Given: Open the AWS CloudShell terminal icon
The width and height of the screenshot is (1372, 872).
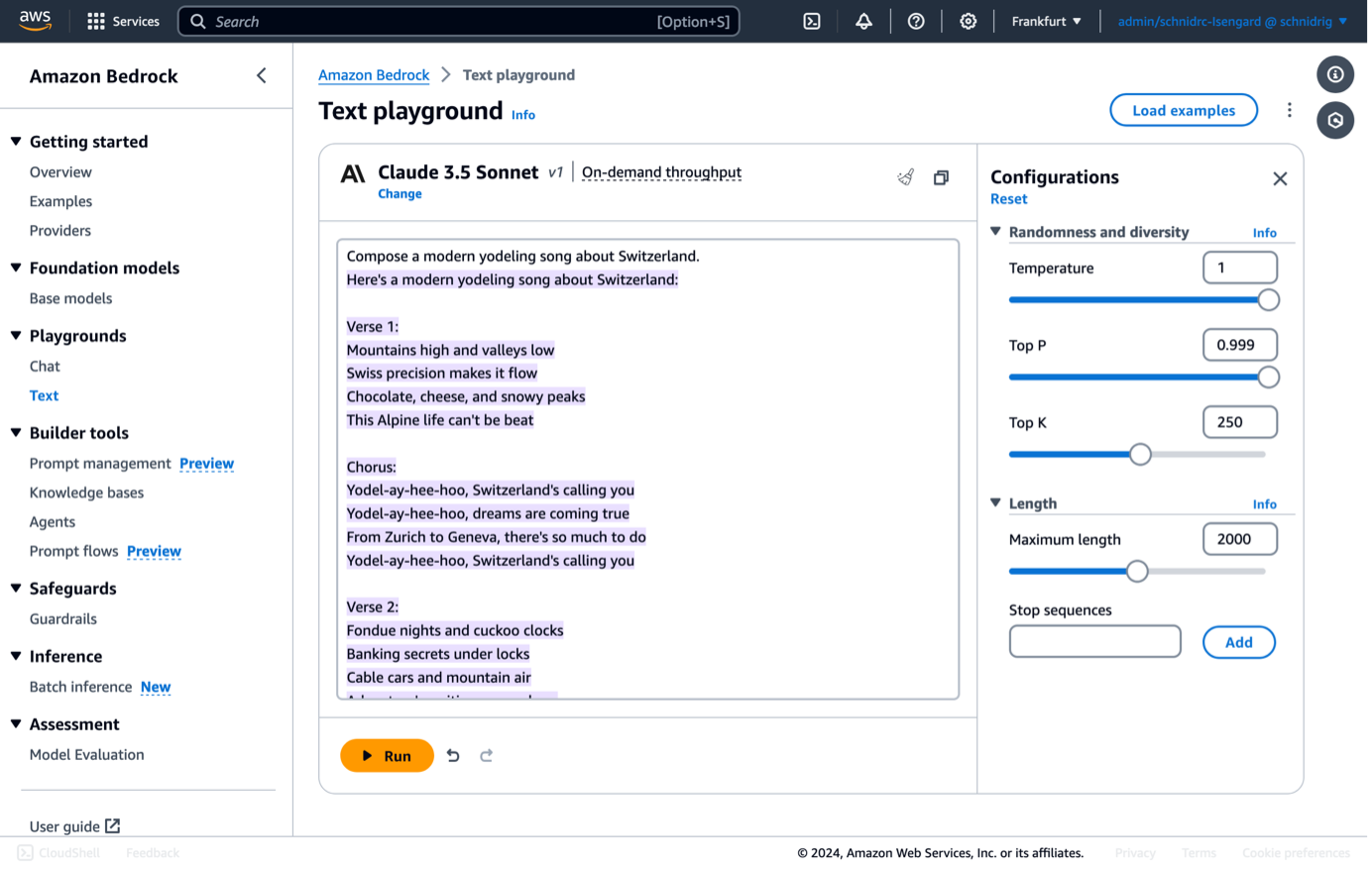Looking at the screenshot, I should pos(812,21).
